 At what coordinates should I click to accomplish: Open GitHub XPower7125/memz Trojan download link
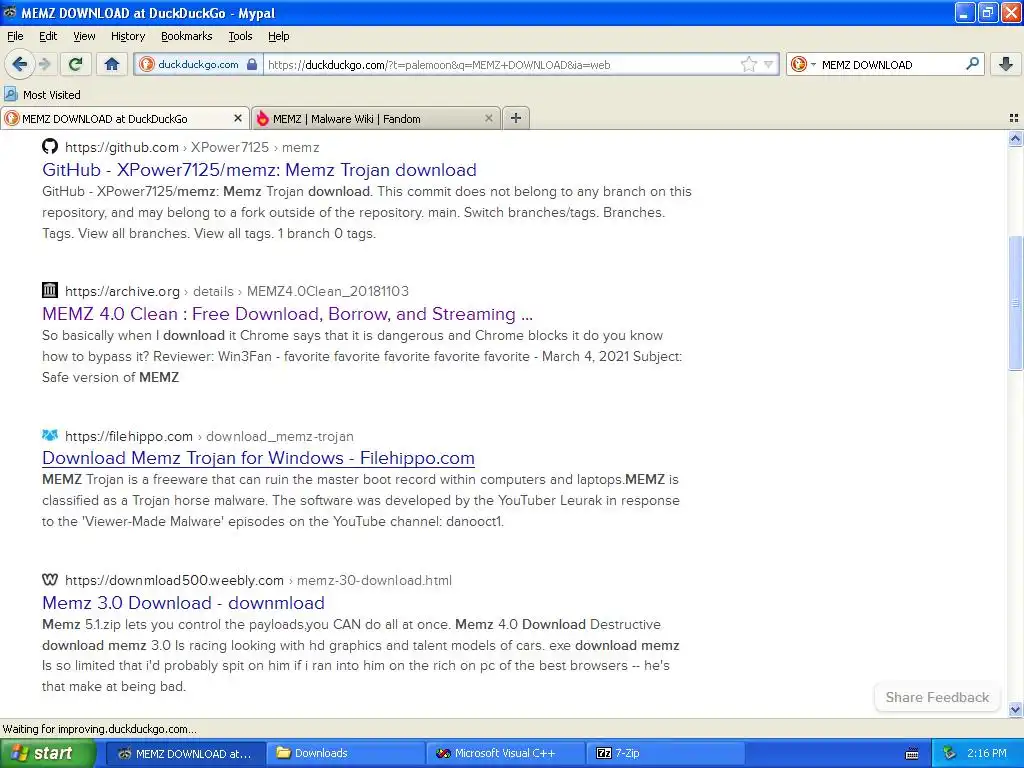point(259,170)
